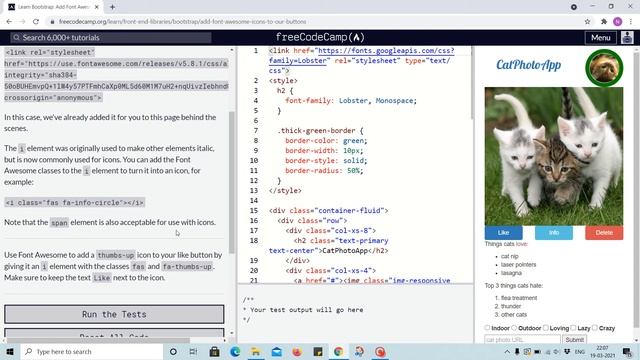Image resolution: width=640 pixels, height=360 pixels.
Task: Click the 'Your test output will go here' text
Action: 307,310
